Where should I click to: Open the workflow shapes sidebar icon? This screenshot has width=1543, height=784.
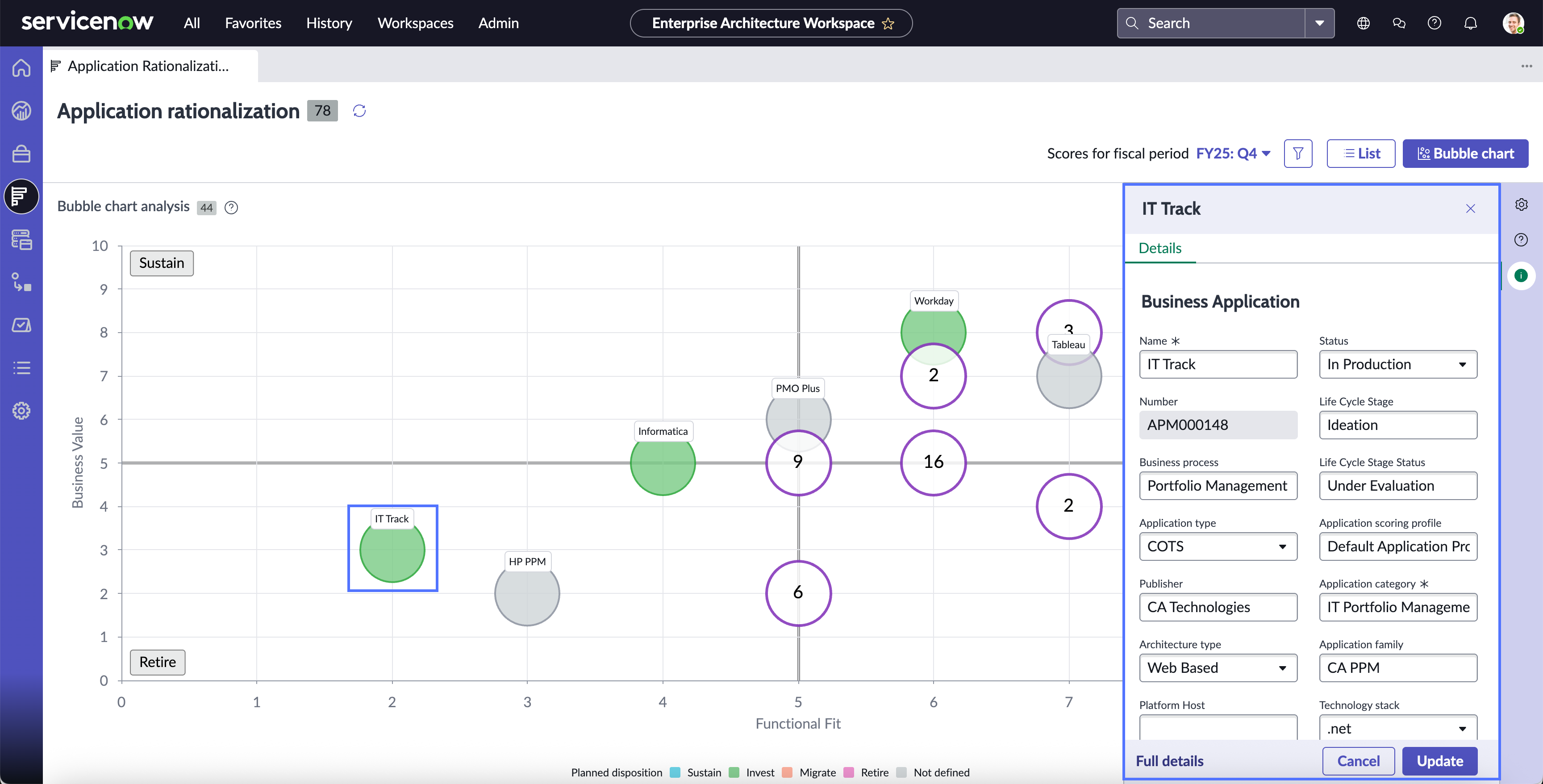pyautogui.click(x=21, y=282)
